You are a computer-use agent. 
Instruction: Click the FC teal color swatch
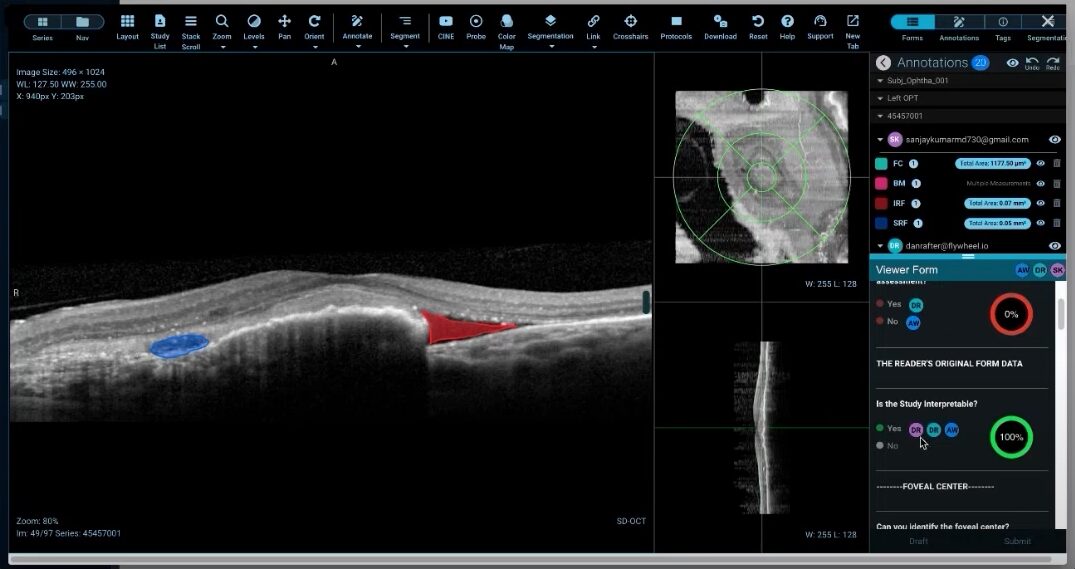click(882, 164)
